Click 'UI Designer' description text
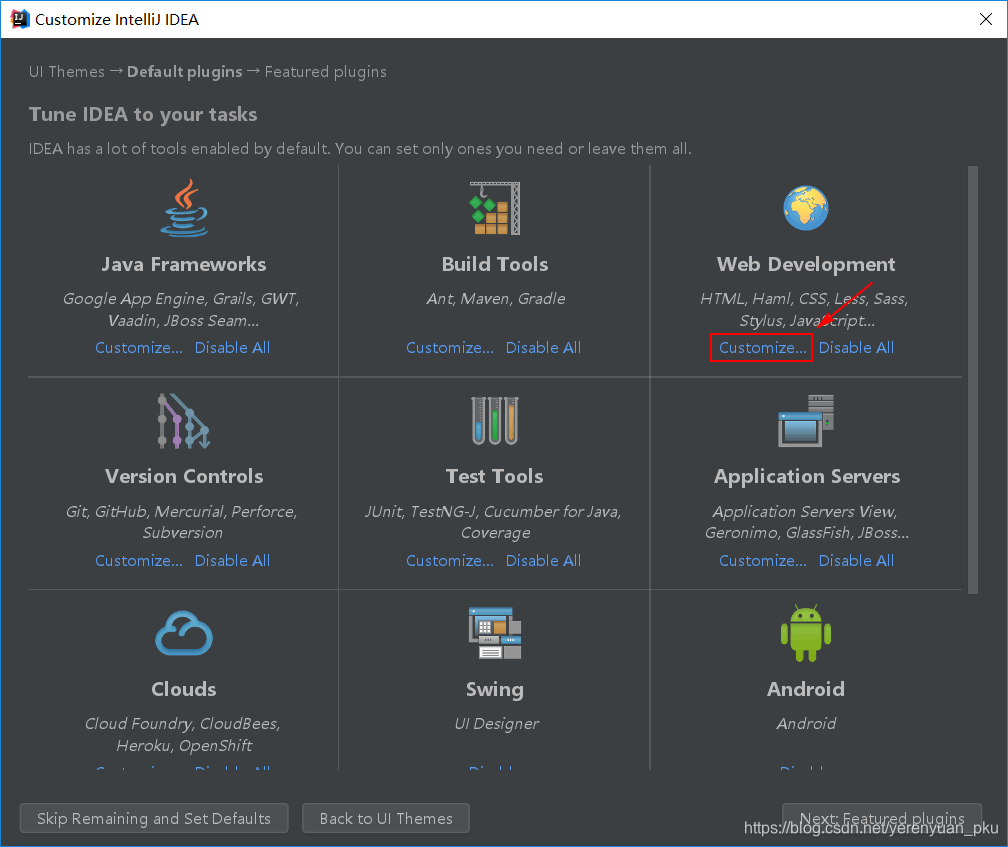 [496, 724]
